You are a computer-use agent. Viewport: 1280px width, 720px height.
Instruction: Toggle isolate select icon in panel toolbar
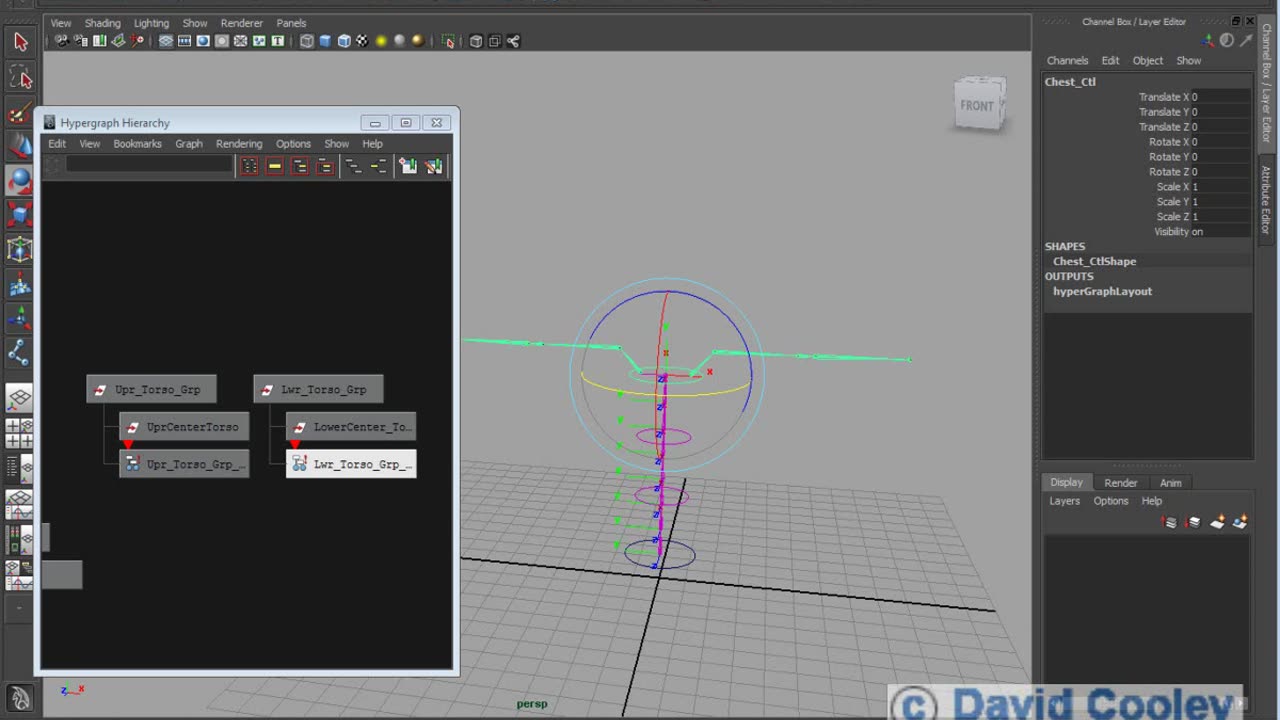[x=448, y=41]
